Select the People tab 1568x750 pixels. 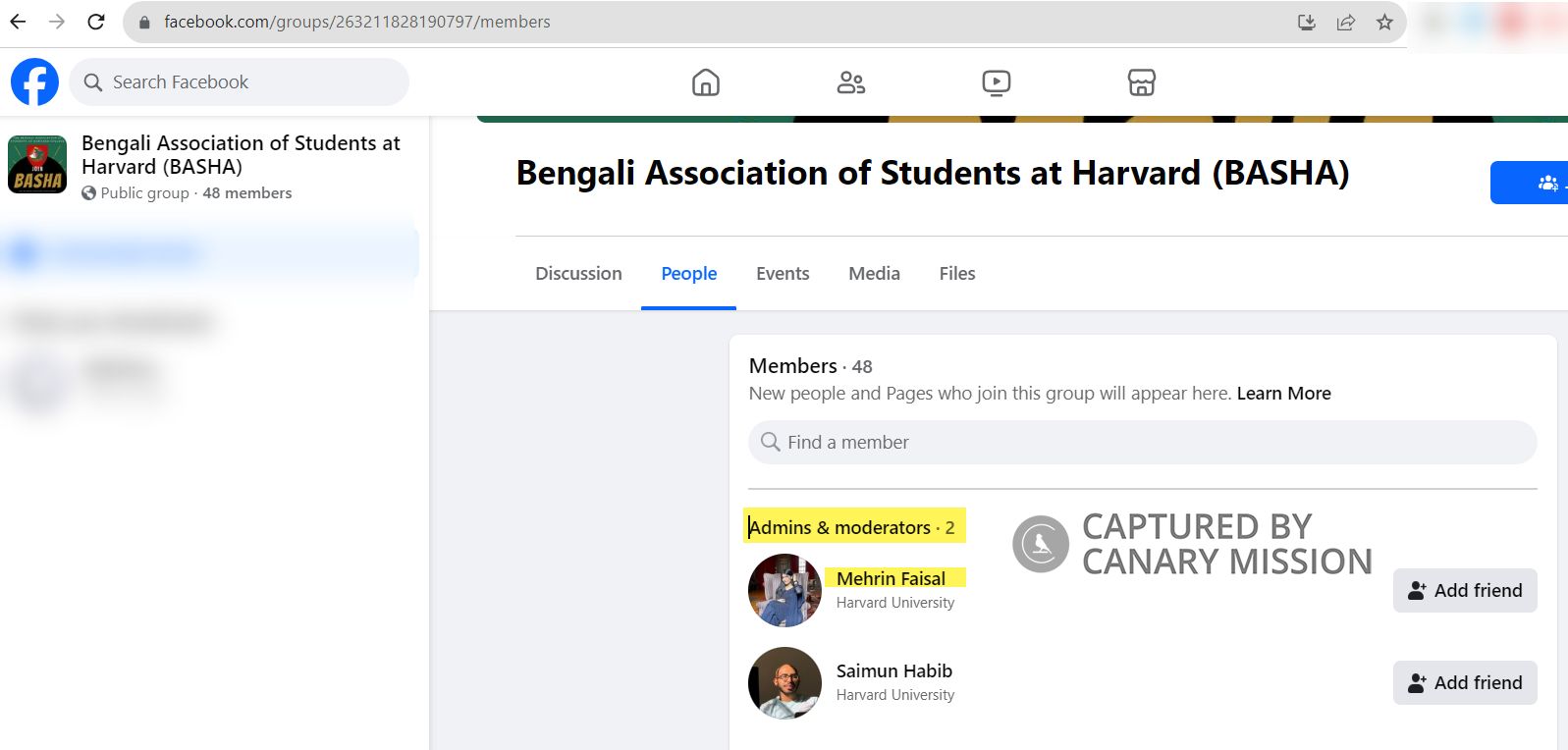(x=688, y=274)
